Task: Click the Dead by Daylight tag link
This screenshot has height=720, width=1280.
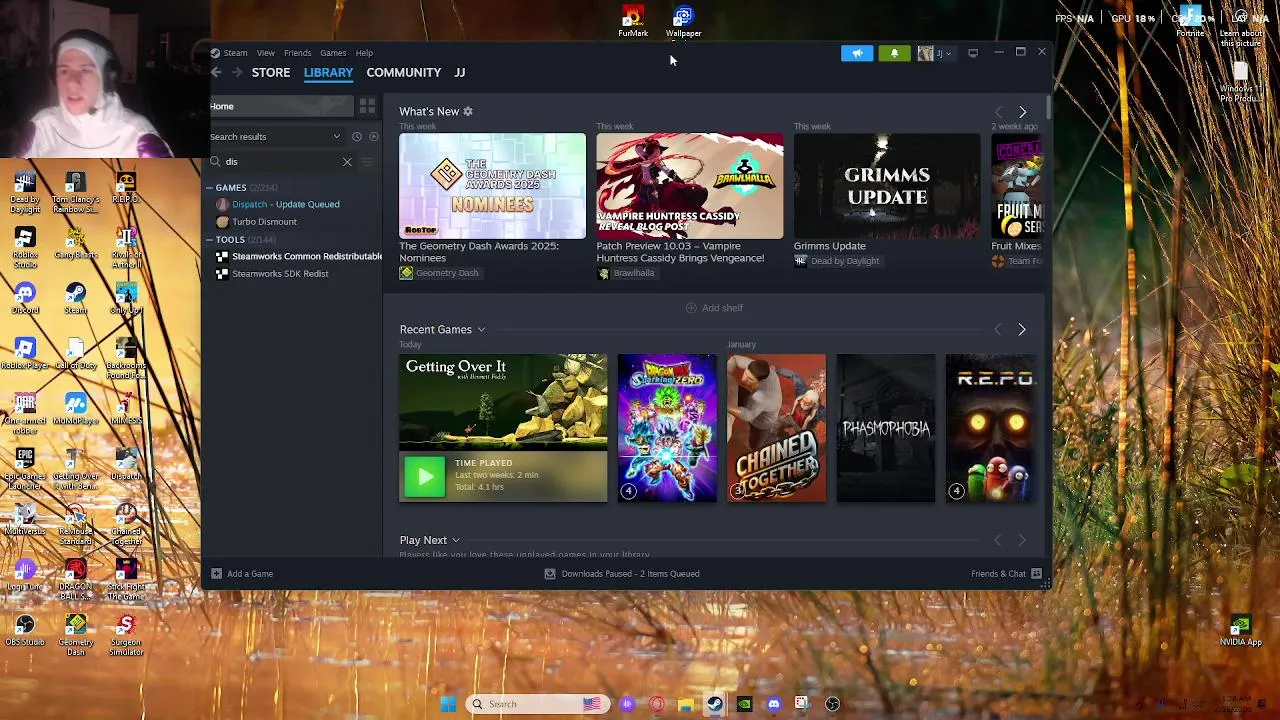Action: click(x=837, y=261)
